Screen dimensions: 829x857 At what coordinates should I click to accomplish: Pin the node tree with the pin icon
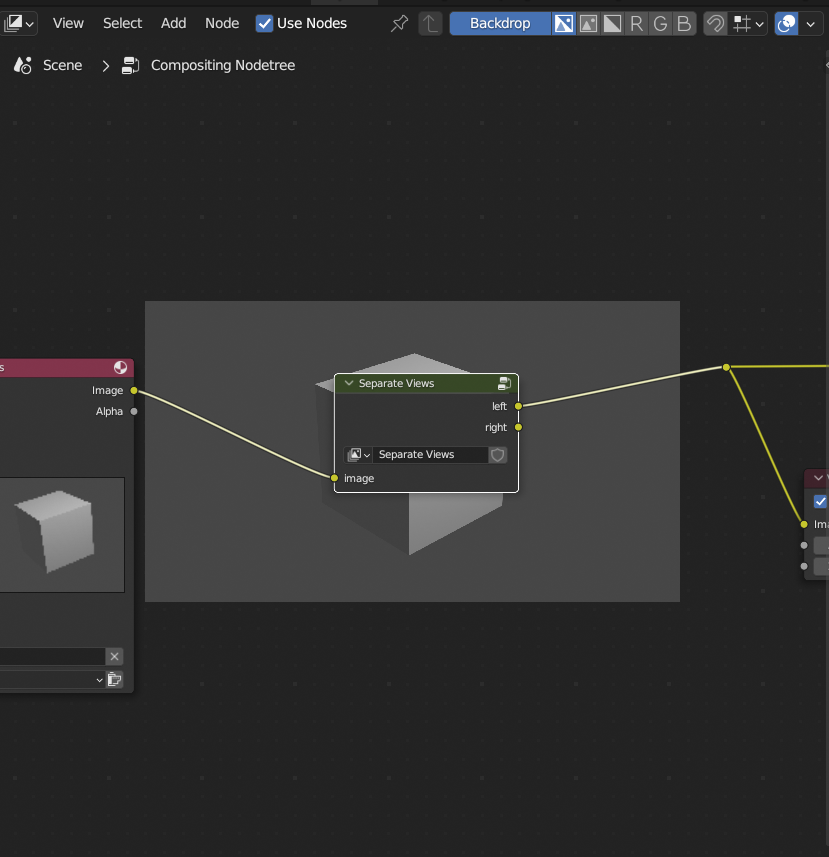click(x=399, y=24)
